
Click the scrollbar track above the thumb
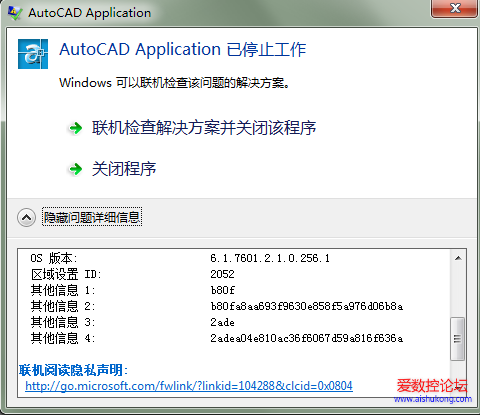[x=458, y=291]
